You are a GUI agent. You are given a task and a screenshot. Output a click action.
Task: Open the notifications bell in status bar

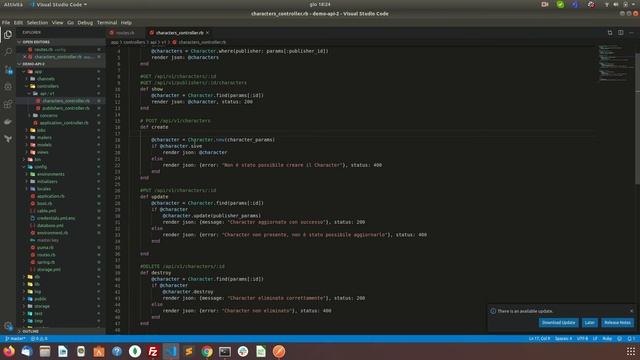pyautogui.click(x=631, y=339)
